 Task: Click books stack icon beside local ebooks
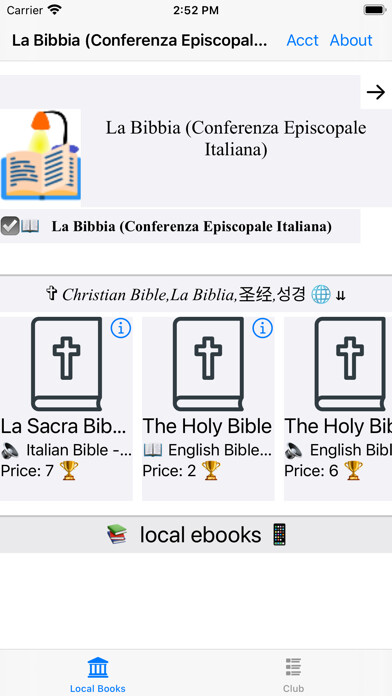coord(117,534)
